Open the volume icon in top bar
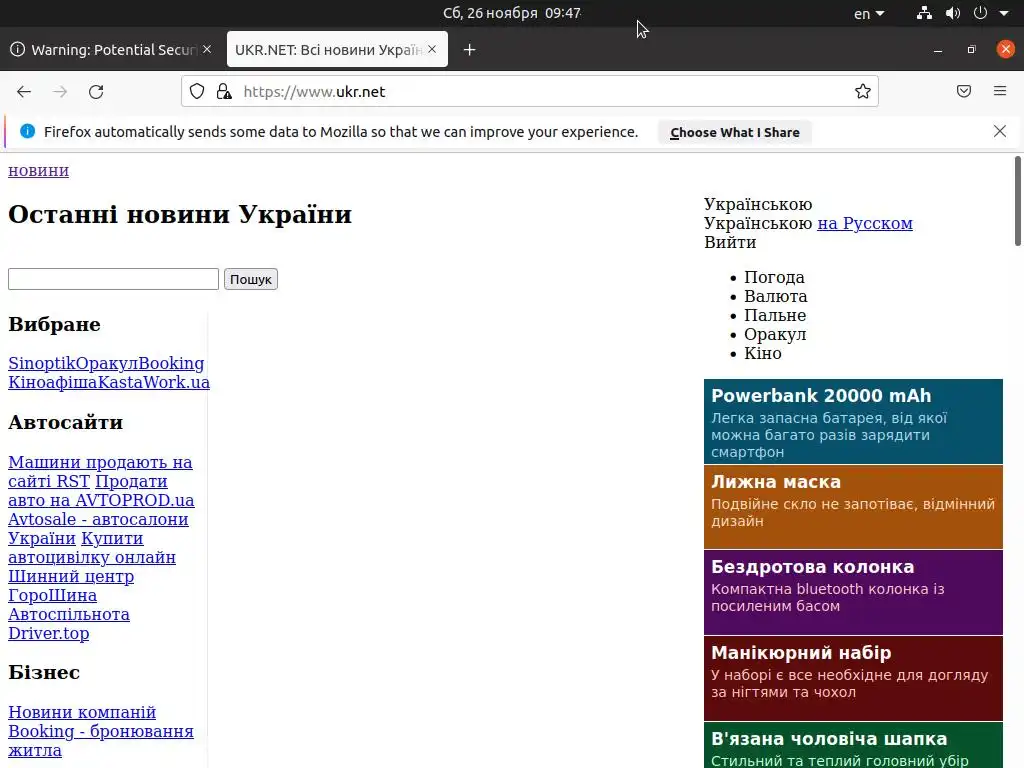Viewport: 1024px width, 768px height. (x=953, y=12)
